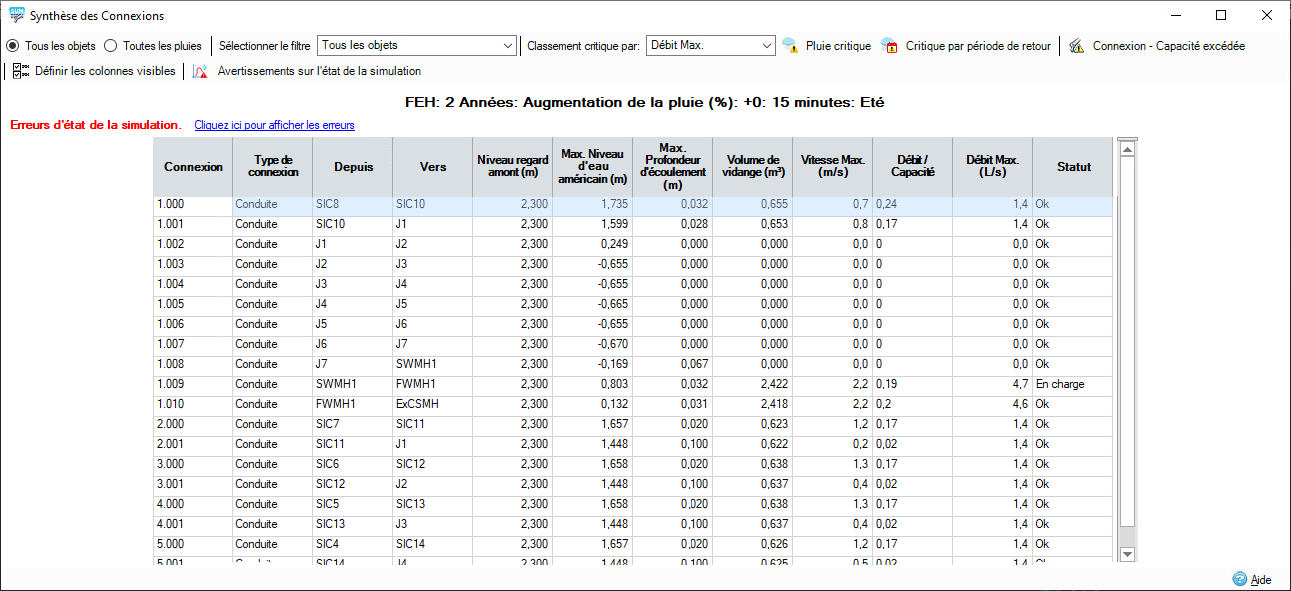Click the 1,735 water level cell
Screen dimensions: 1291x591
pos(593,204)
